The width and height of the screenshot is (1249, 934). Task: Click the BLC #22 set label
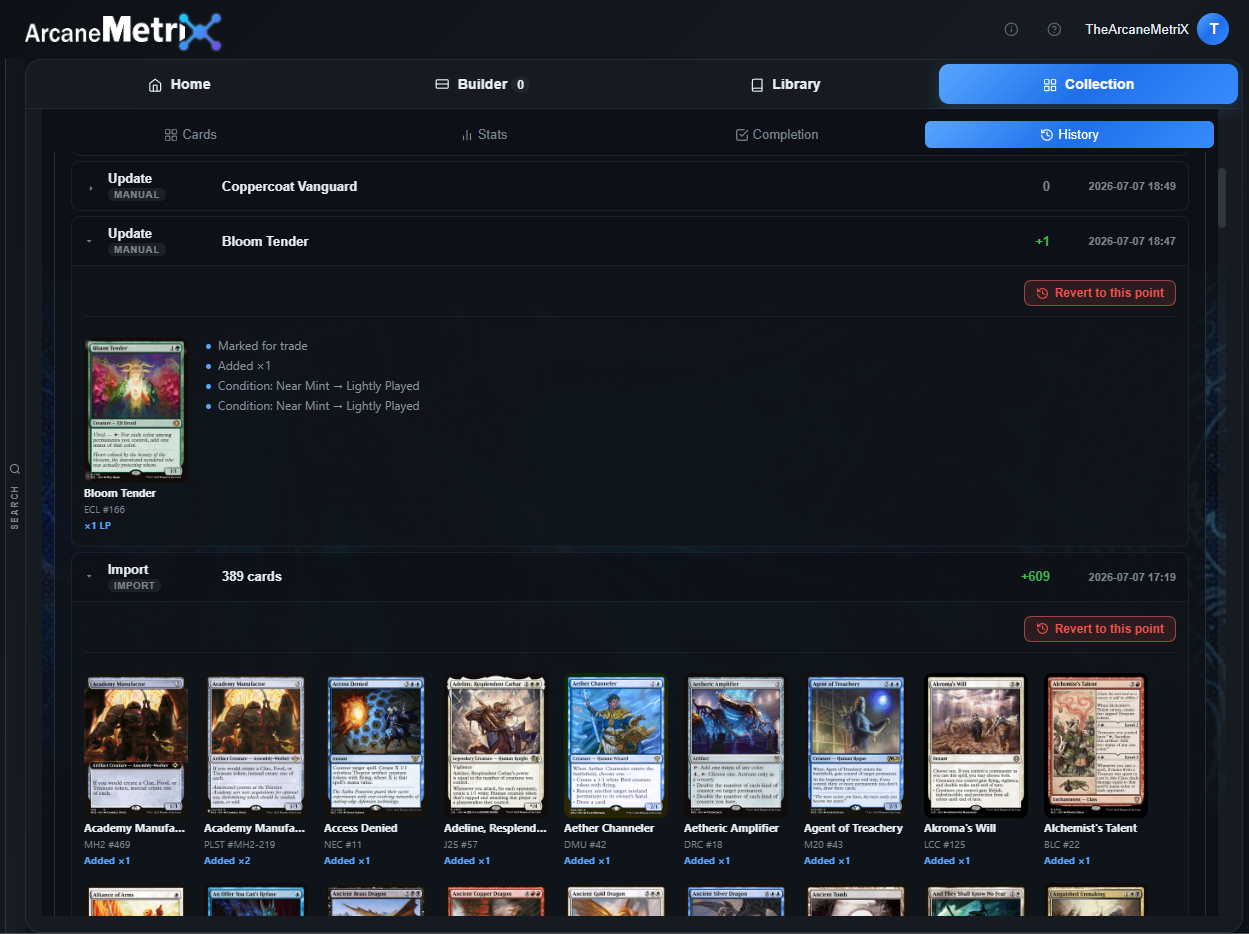tap(1062, 845)
